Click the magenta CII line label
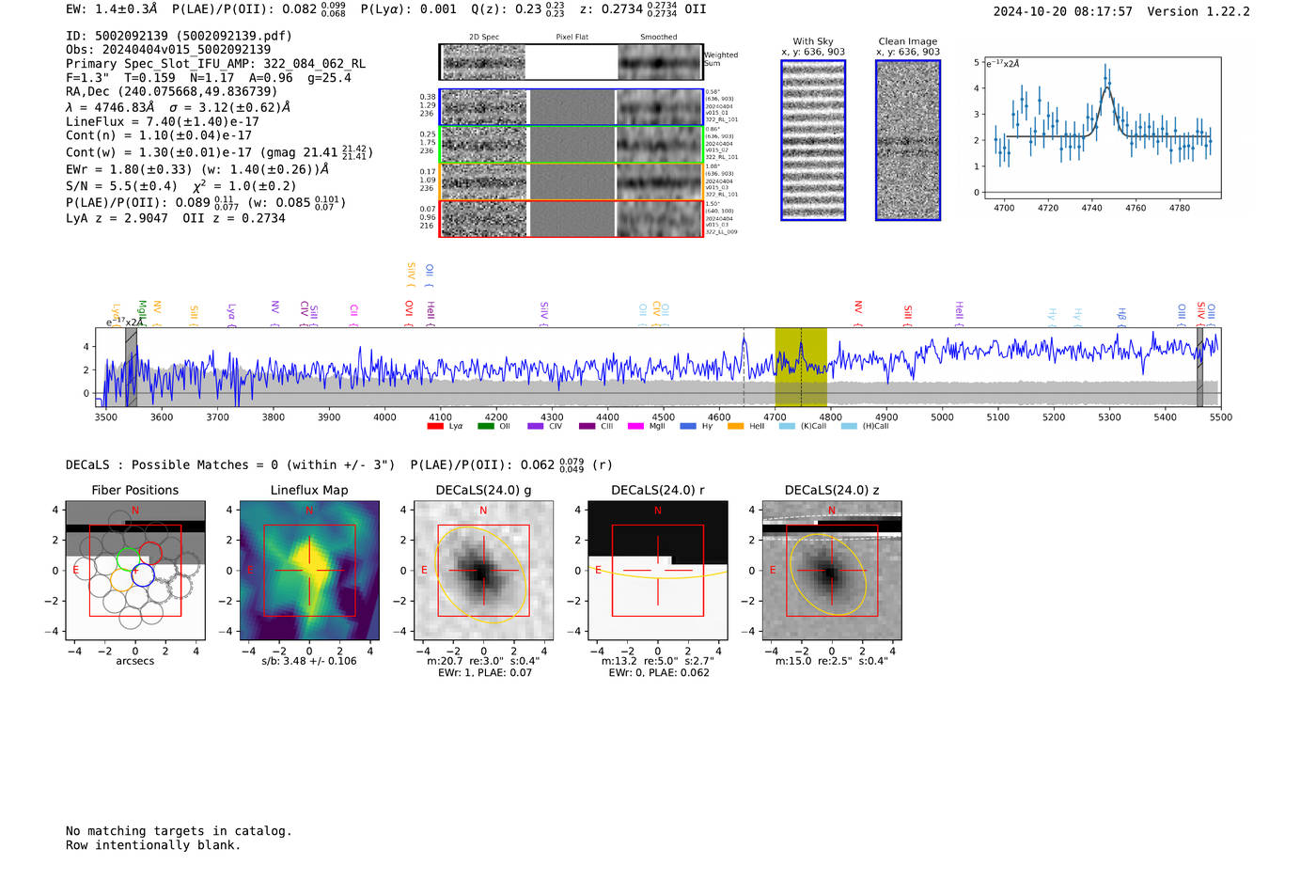1316x896 pixels. [x=353, y=315]
